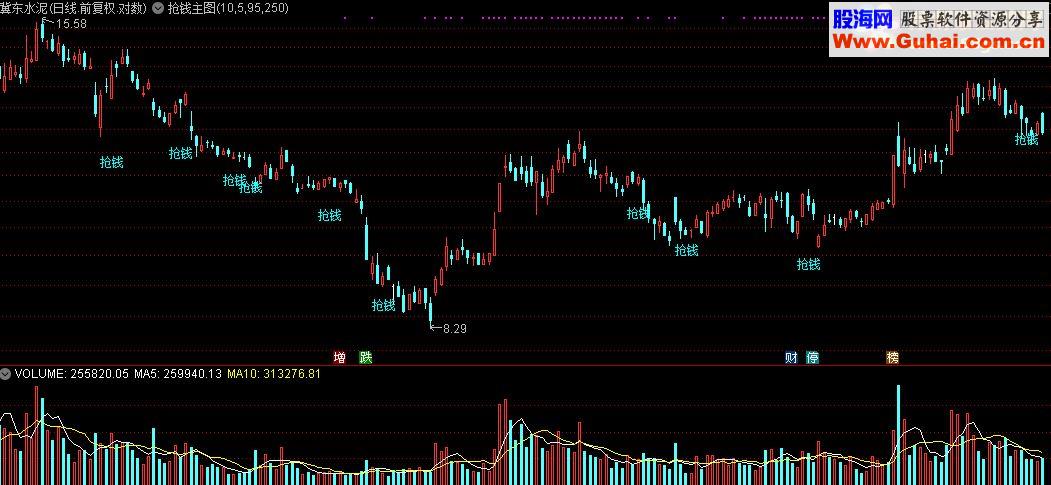Click the 8.29 low price label
This screenshot has width=1051, height=485.
pyautogui.click(x=455, y=329)
